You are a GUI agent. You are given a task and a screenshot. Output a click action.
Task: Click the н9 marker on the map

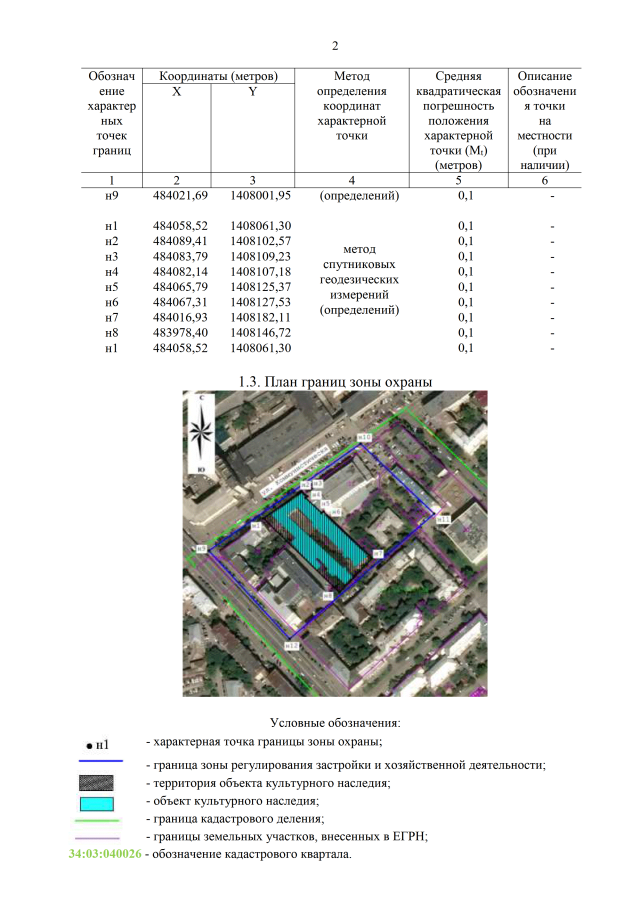click(202, 549)
